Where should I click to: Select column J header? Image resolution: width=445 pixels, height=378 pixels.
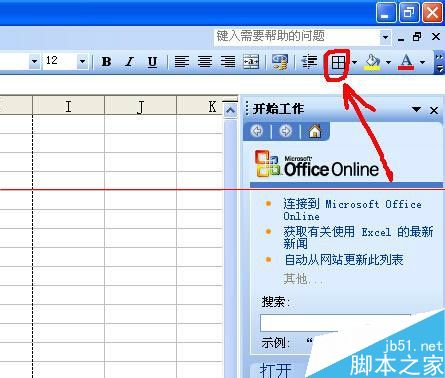coord(140,106)
